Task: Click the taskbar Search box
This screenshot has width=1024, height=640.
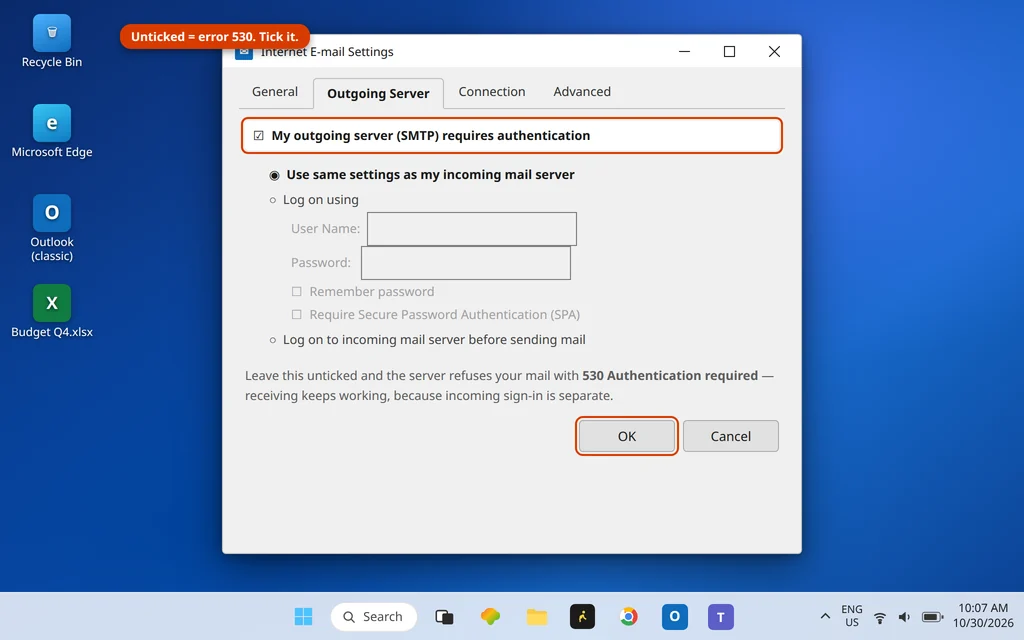Action: pyautogui.click(x=374, y=616)
